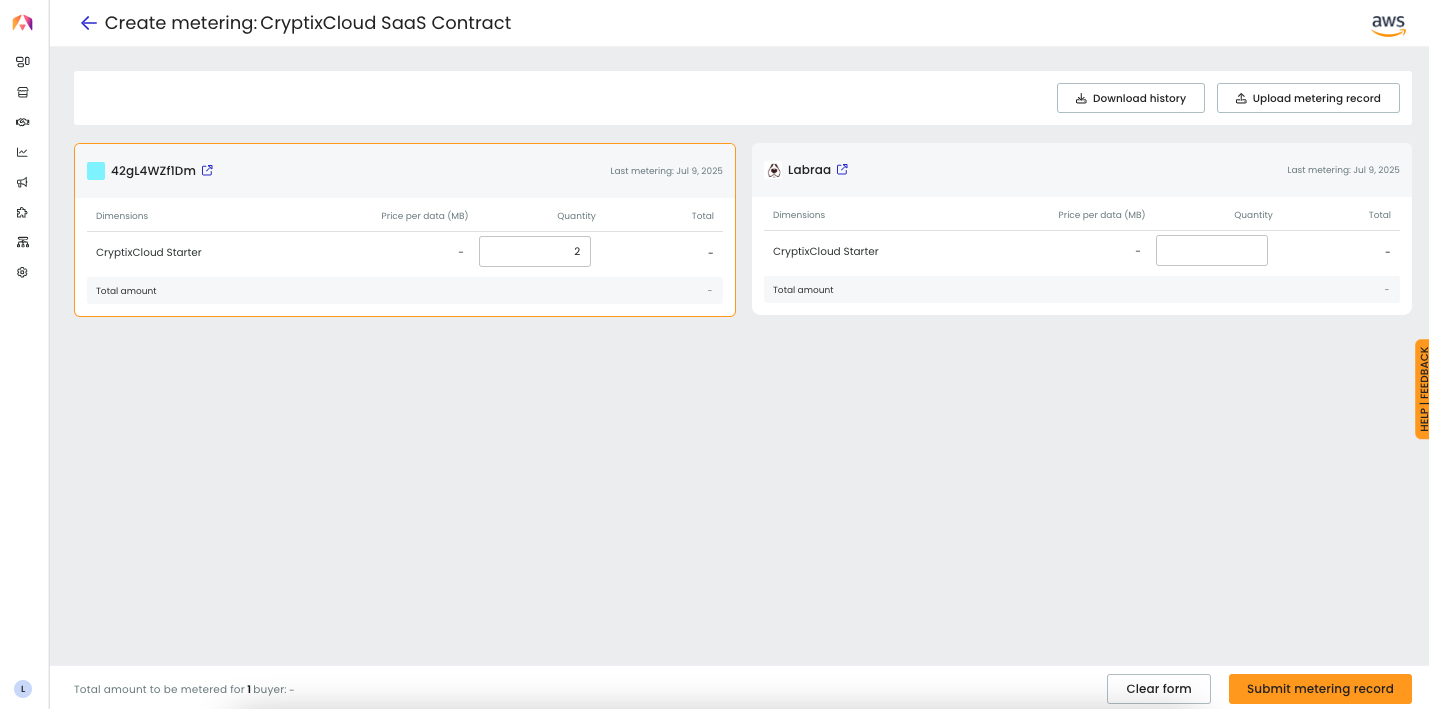
Task: Open the Help | Feedback side tab
Action: tap(1422, 389)
